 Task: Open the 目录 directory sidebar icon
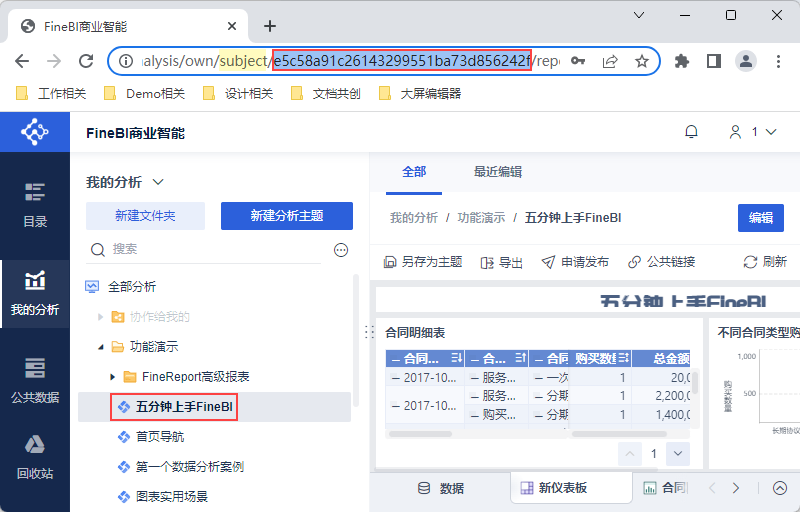click(35, 205)
